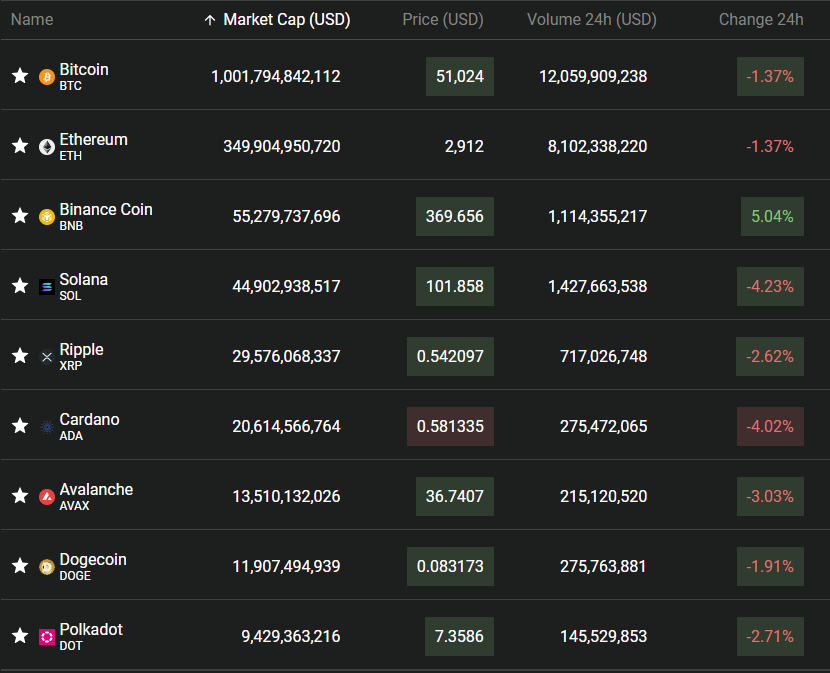Select the Polkadot change -2.71%
The image size is (830, 673).
pos(770,636)
